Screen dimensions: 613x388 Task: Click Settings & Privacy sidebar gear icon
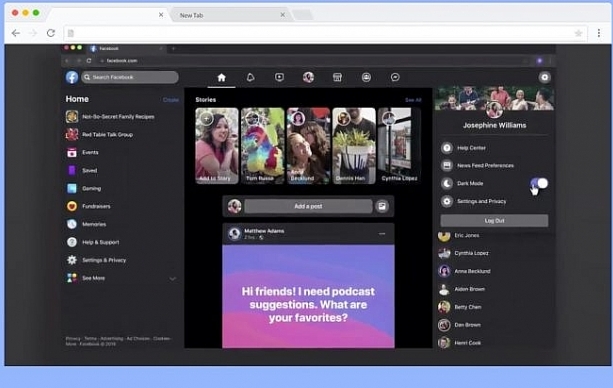72,260
